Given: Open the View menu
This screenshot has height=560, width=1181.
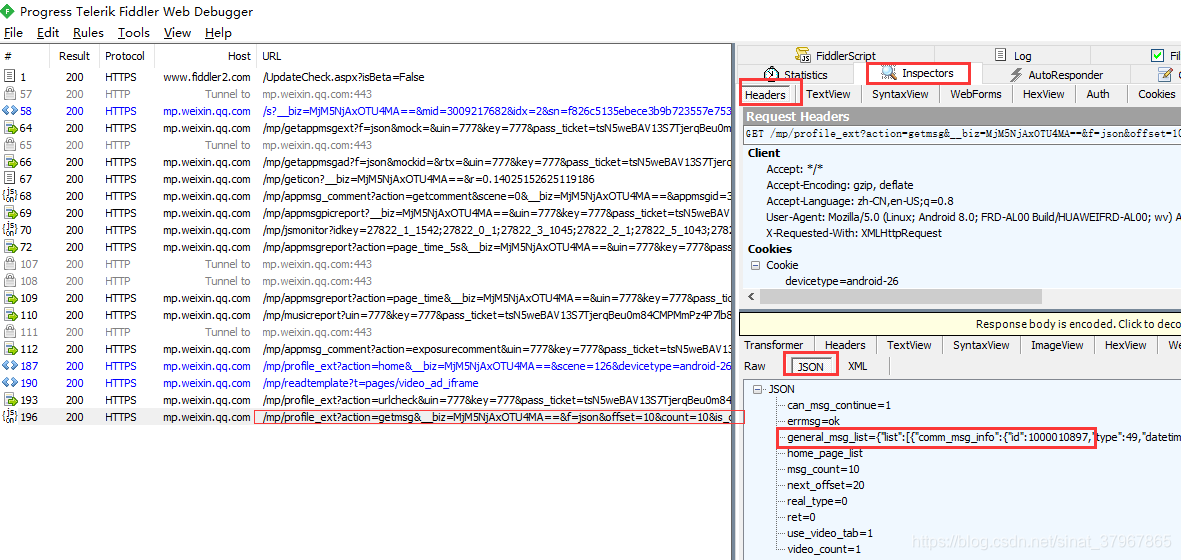Looking at the screenshot, I should 178,33.
